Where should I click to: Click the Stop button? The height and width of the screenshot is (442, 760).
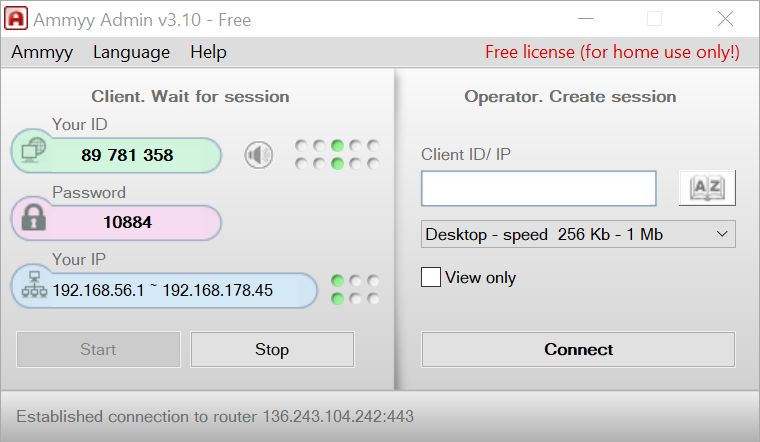(272, 349)
